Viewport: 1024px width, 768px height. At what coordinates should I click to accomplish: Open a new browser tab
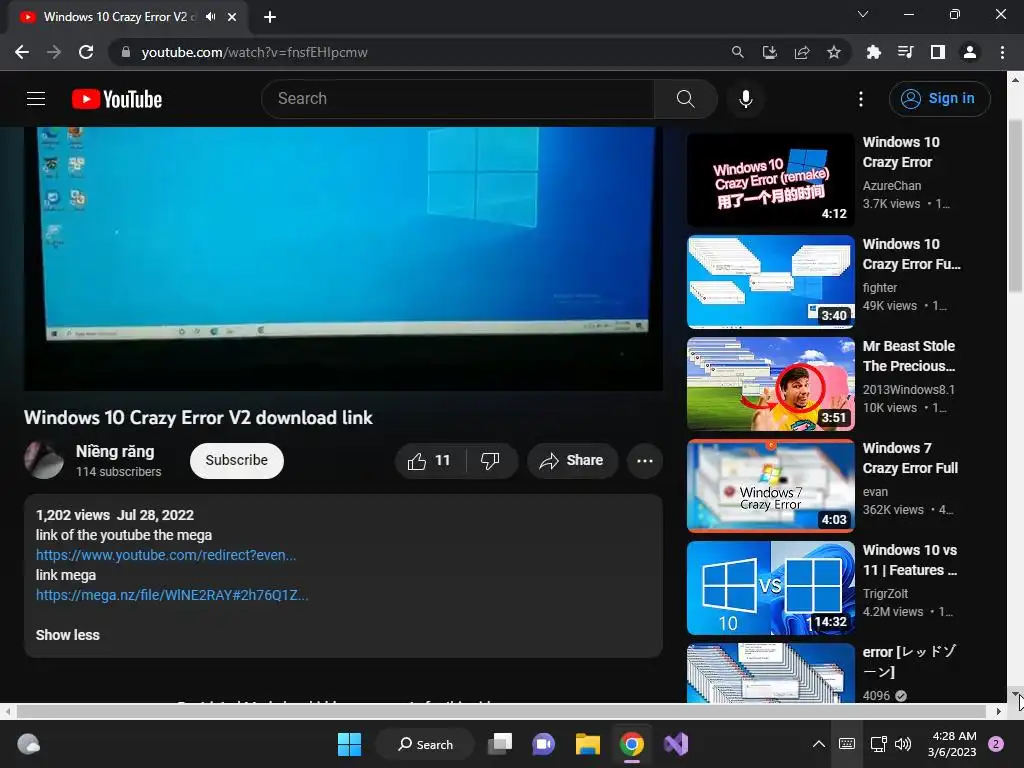(270, 17)
